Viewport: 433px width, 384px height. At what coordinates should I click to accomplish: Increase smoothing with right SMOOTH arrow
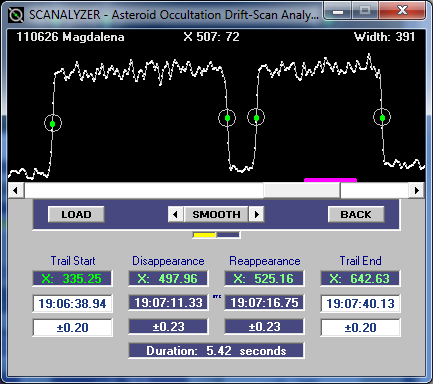(257, 214)
